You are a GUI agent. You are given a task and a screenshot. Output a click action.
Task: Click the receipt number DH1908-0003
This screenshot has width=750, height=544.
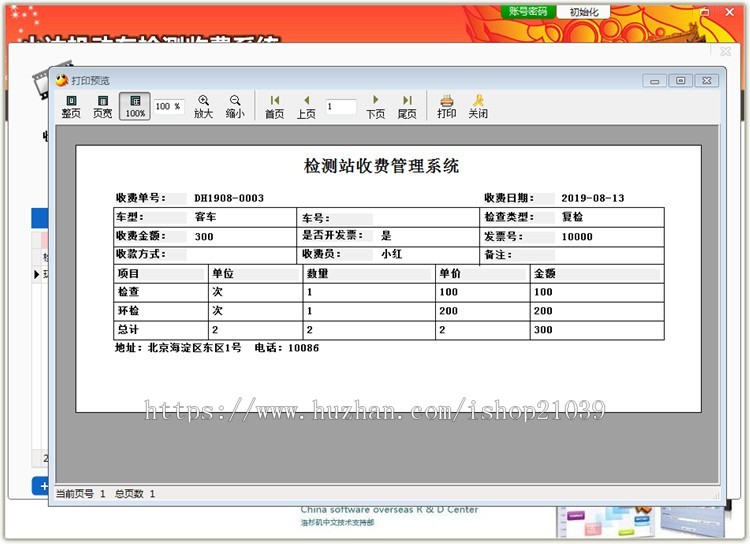pos(229,198)
